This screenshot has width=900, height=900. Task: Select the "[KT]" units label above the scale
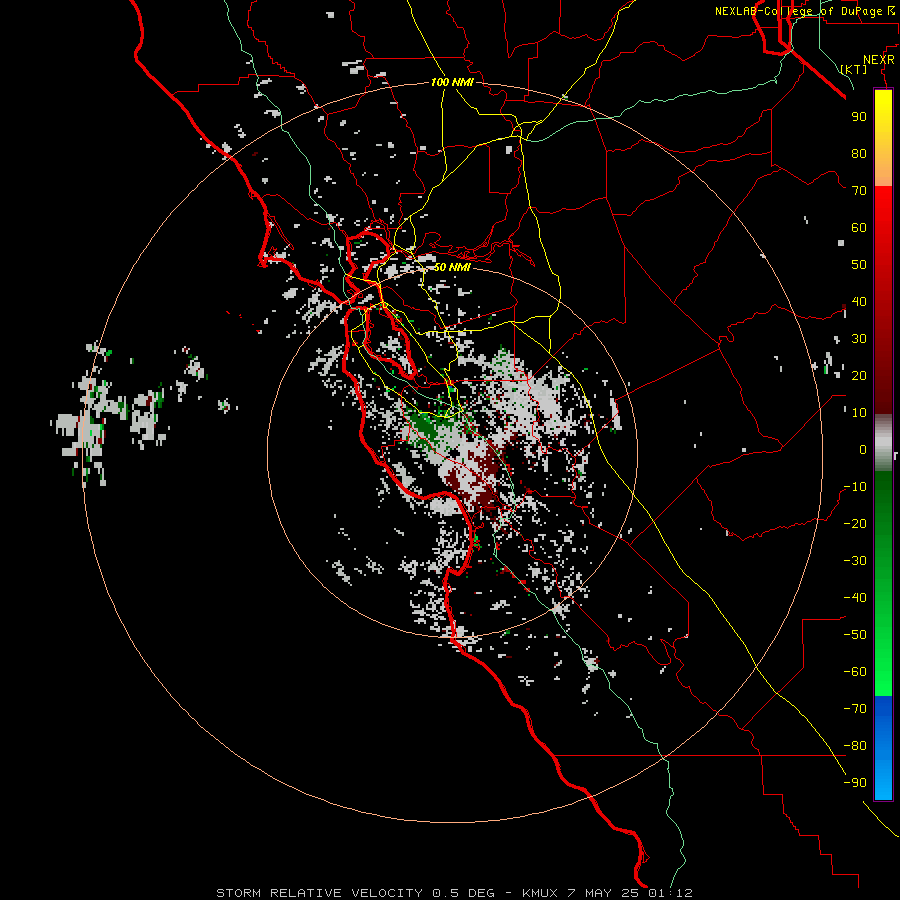(853, 69)
